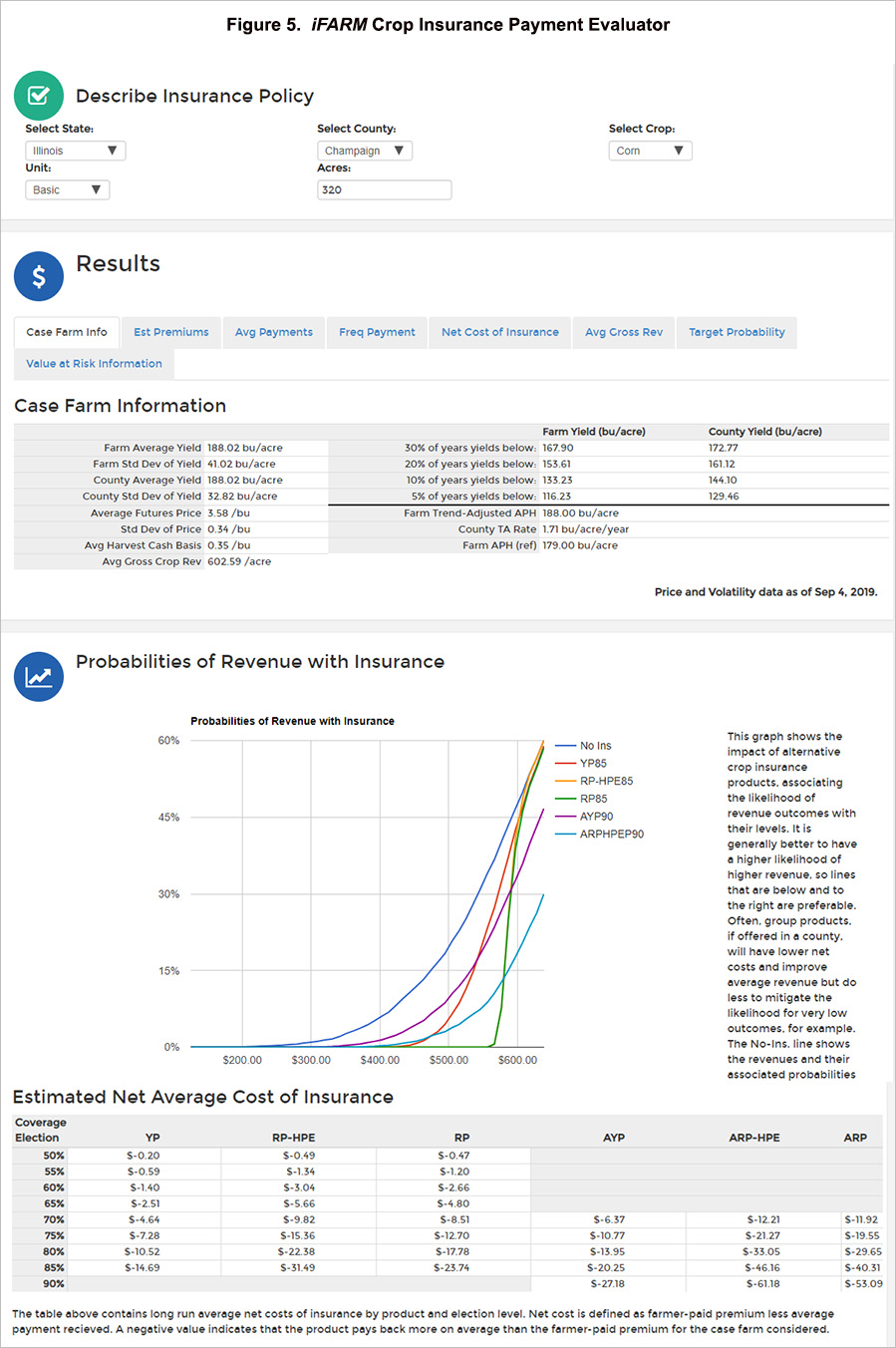
Task: Open the Unit dropdown showing Basic
Action: point(68,189)
